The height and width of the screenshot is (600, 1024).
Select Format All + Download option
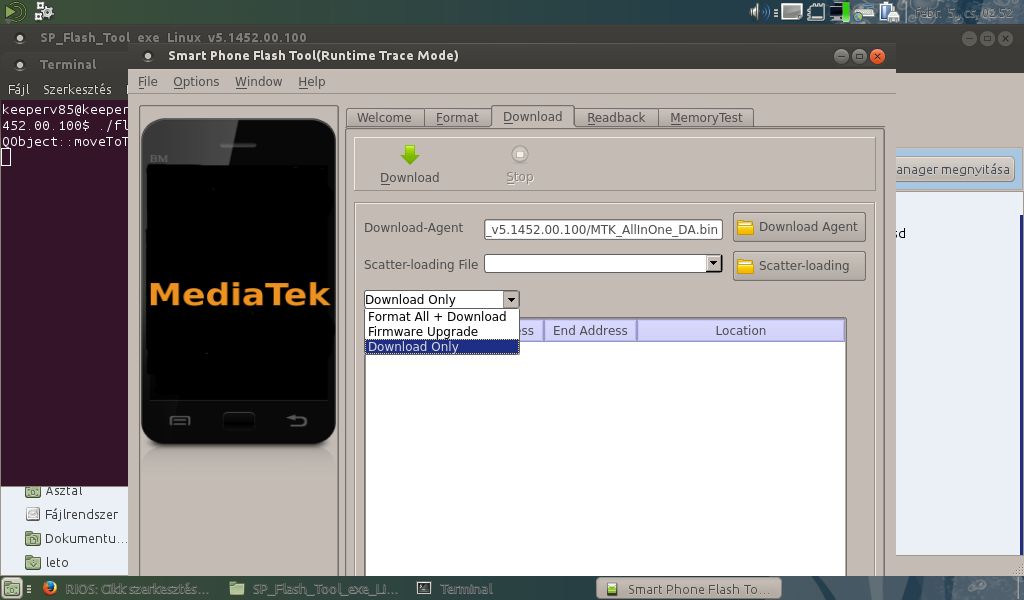coord(441,317)
